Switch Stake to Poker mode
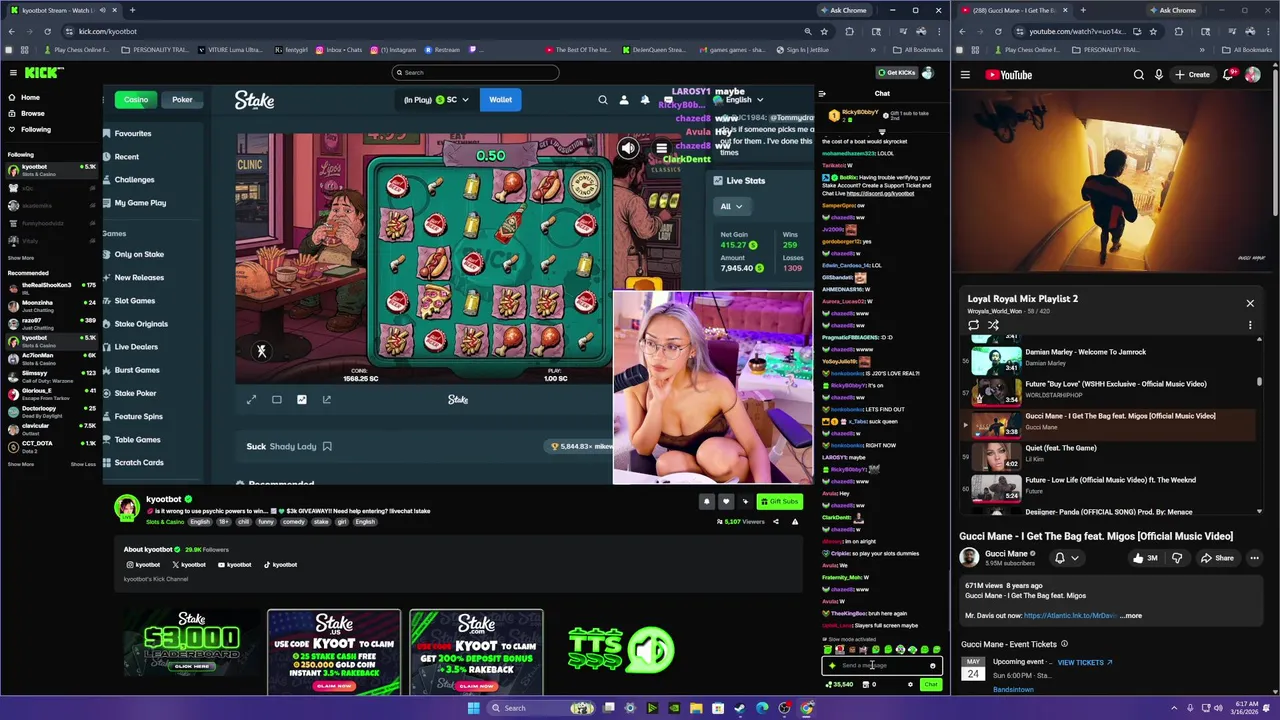1280x720 pixels. (x=182, y=100)
